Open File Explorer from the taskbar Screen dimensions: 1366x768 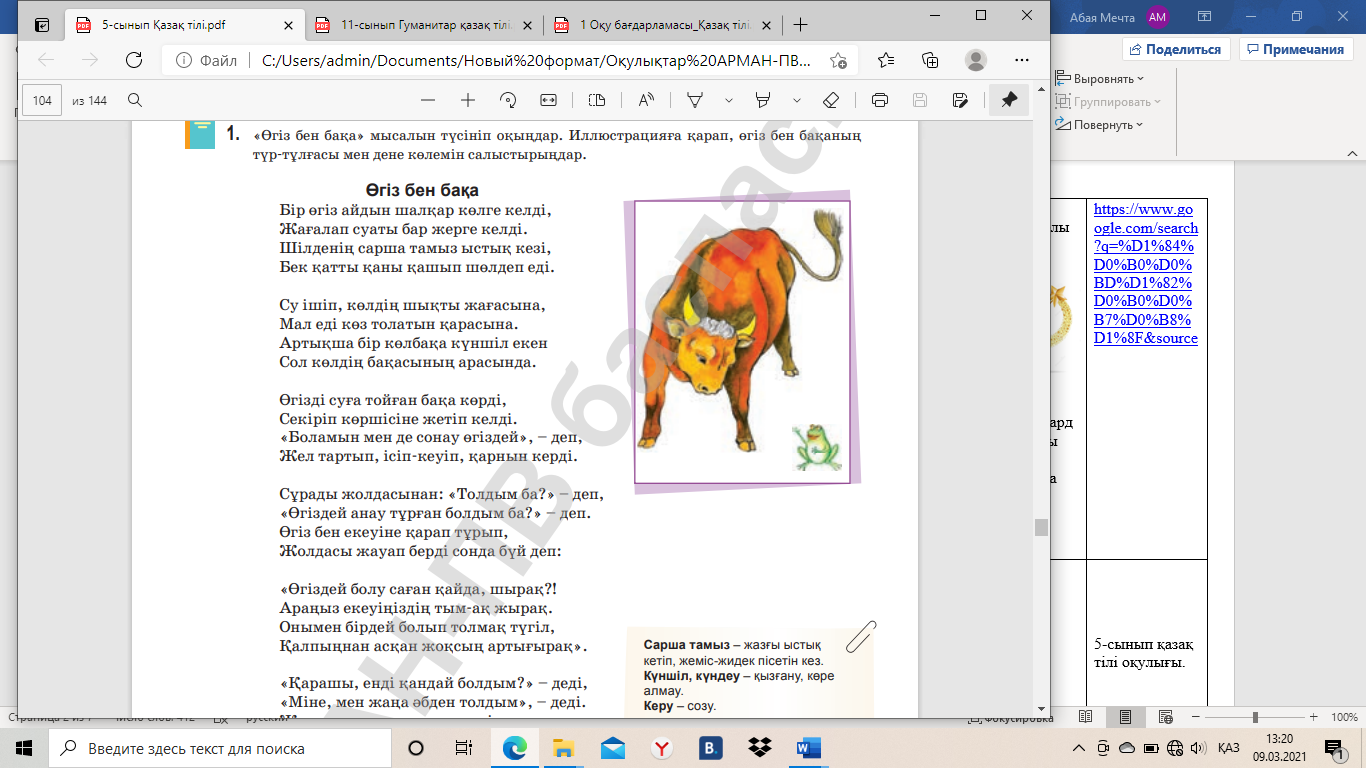point(563,748)
